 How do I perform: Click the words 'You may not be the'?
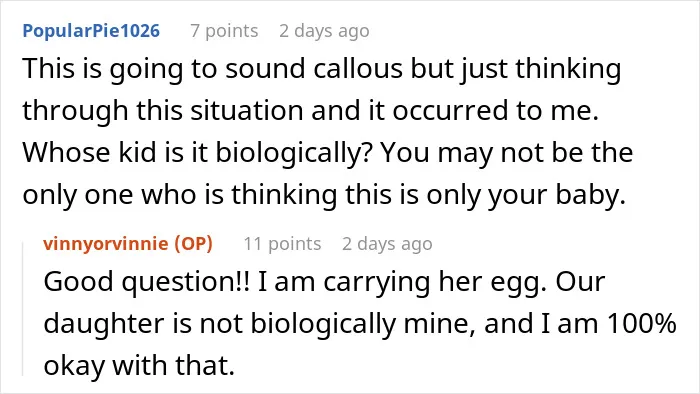(506, 153)
